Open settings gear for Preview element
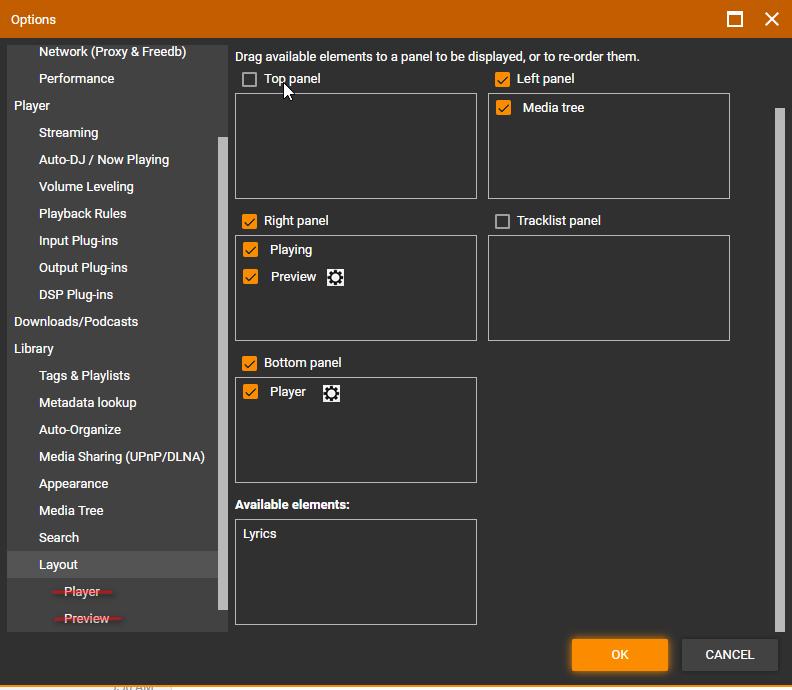The width and height of the screenshot is (792, 690). click(335, 277)
